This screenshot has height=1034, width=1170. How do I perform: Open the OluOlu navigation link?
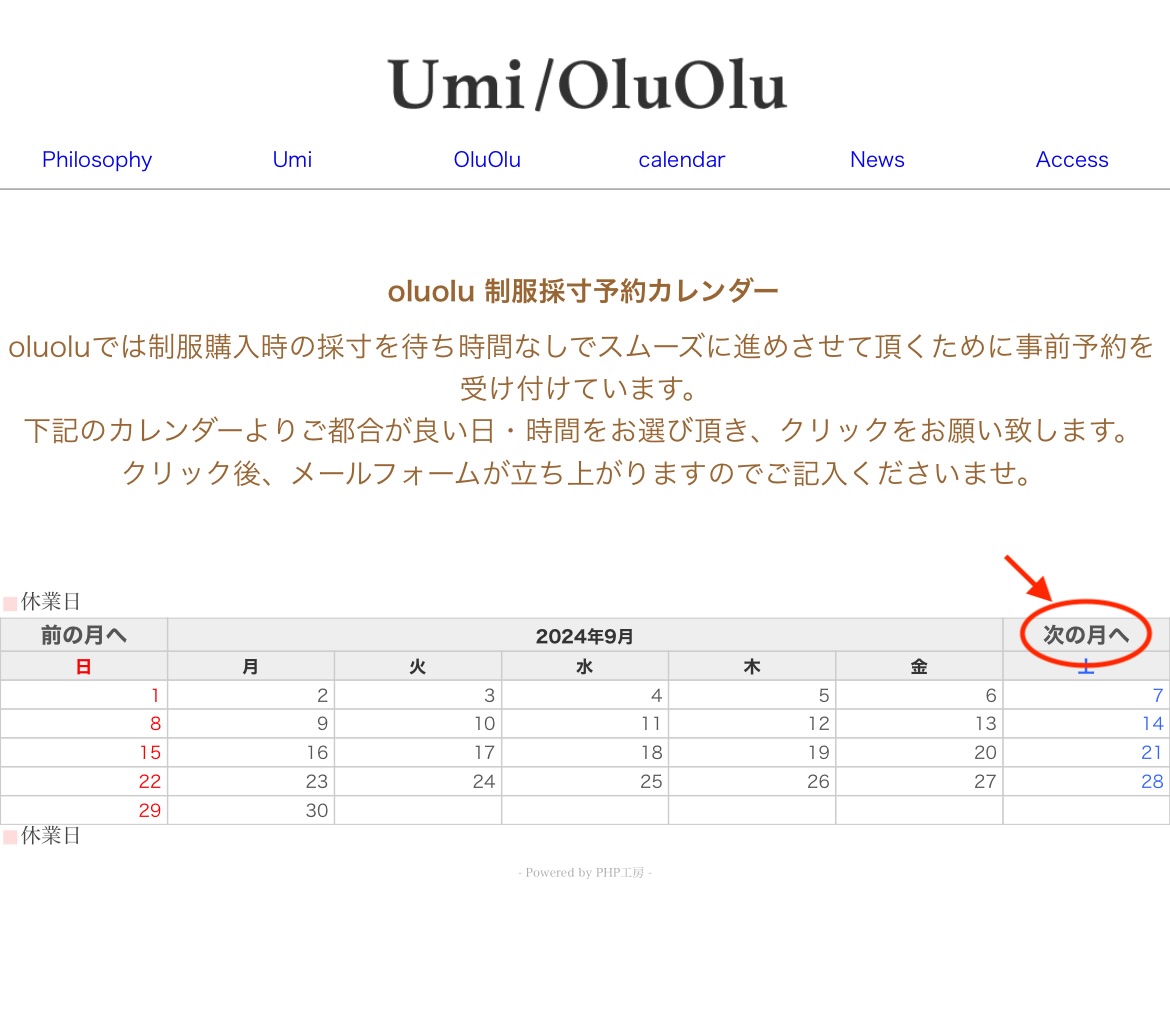pyautogui.click(x=487, y=160)
